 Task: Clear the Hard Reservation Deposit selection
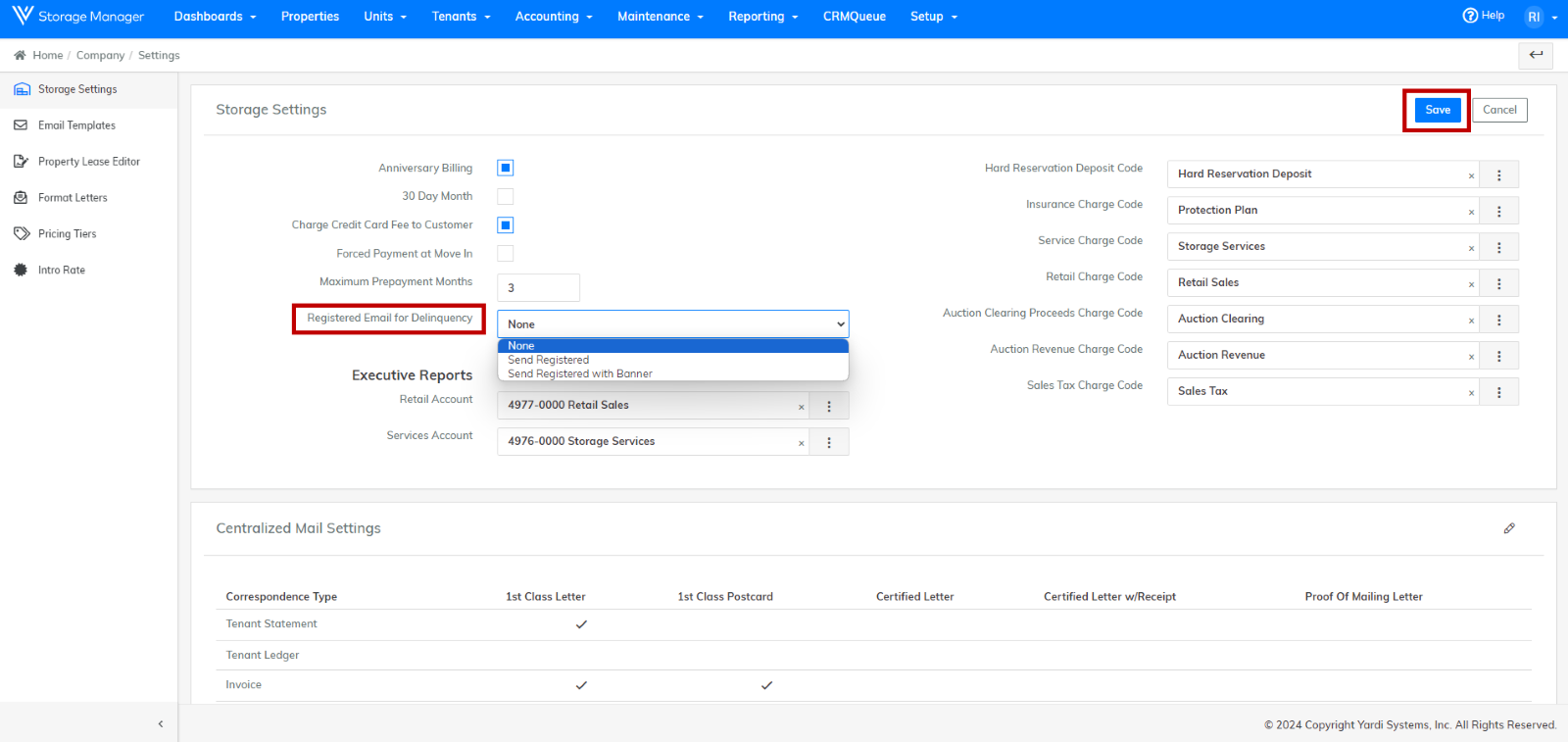[x=1471, y=176]
